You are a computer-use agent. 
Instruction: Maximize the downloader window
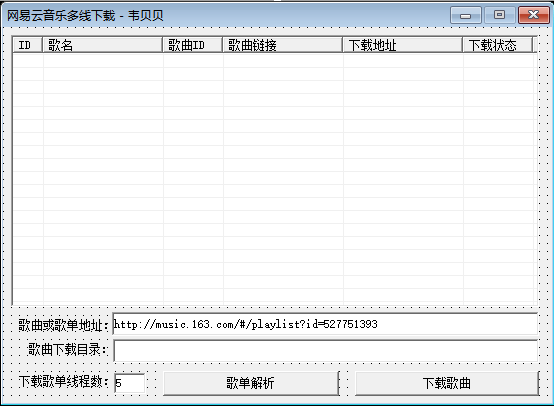click(499, 15)
